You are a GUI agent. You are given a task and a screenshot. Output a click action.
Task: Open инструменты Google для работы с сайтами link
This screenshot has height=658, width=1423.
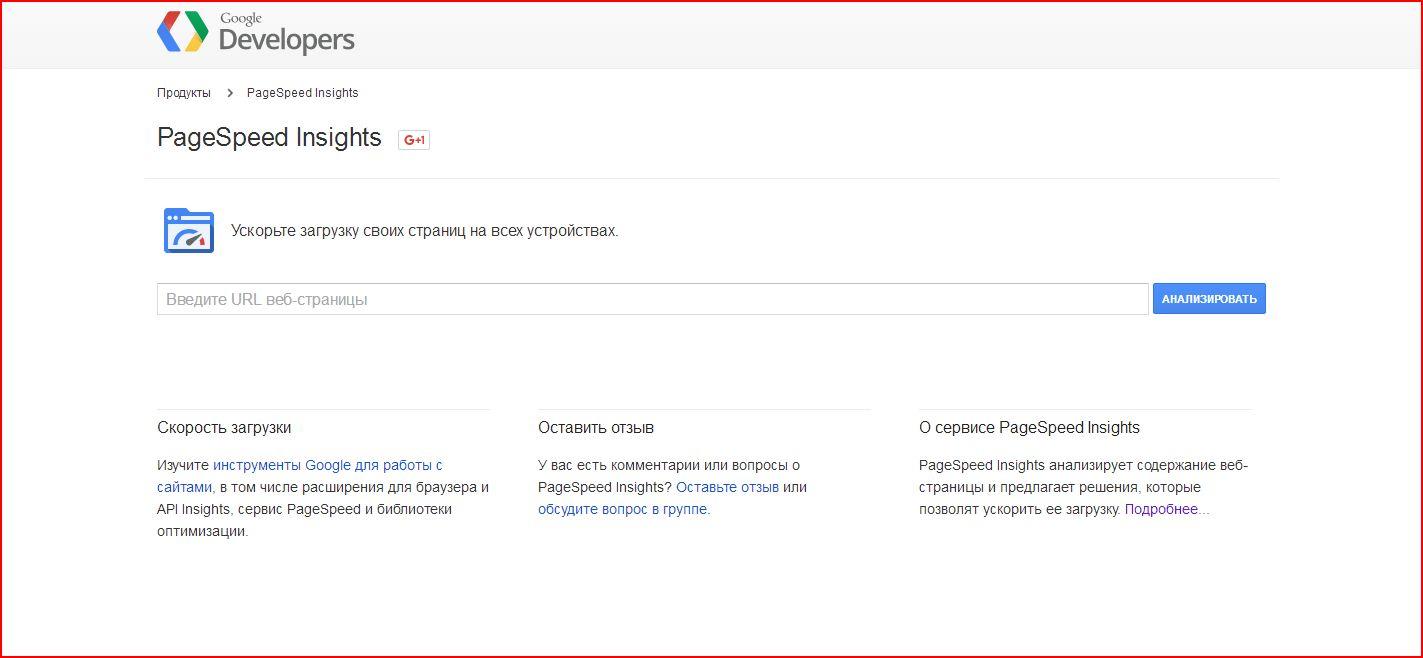300,476
